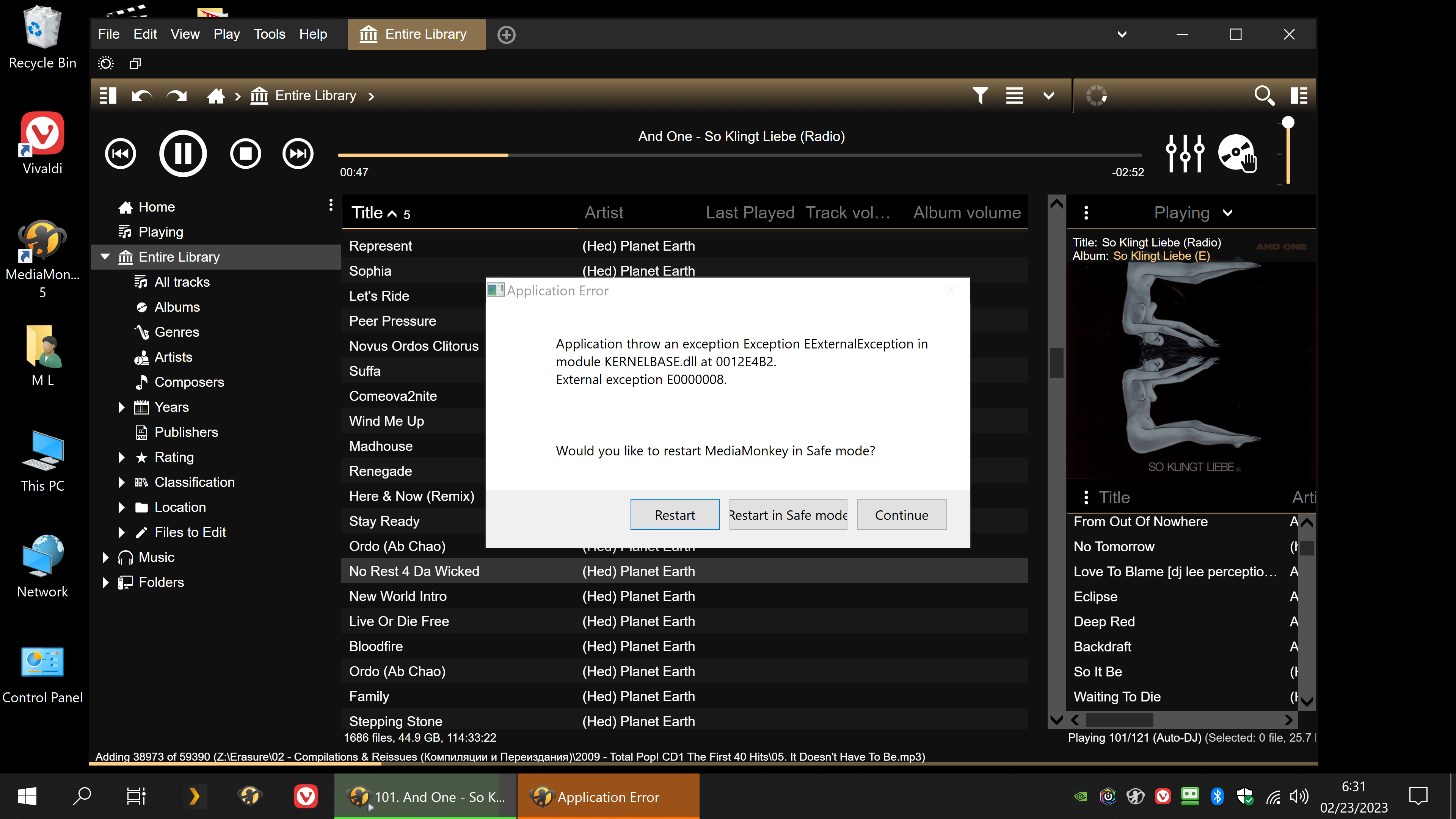1456x819 pixels.
Task: Expand the Years tree node
Action: click(121, 407)
